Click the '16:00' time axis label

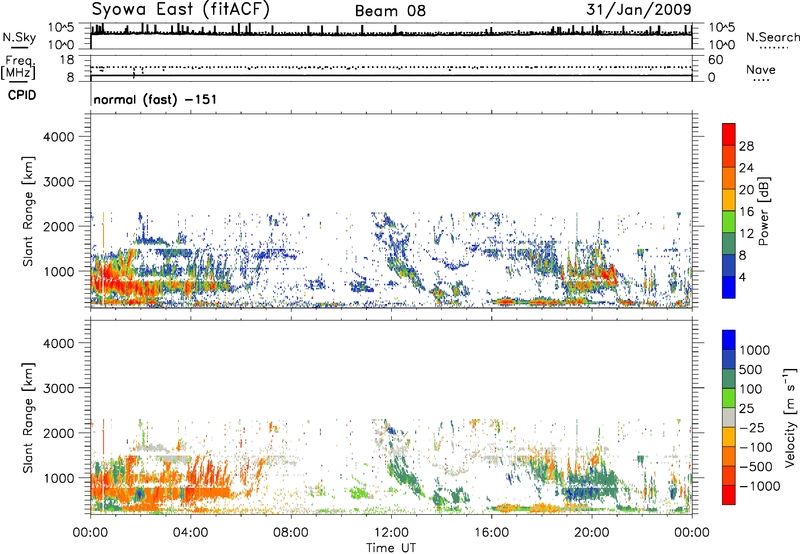491,533
